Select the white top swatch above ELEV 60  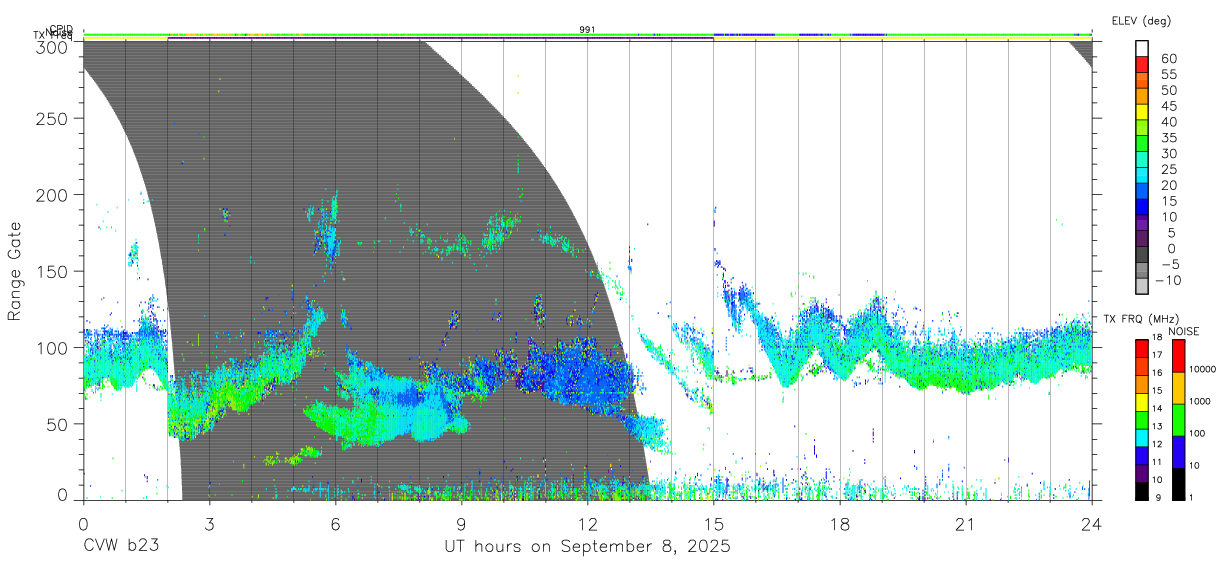1142,48
